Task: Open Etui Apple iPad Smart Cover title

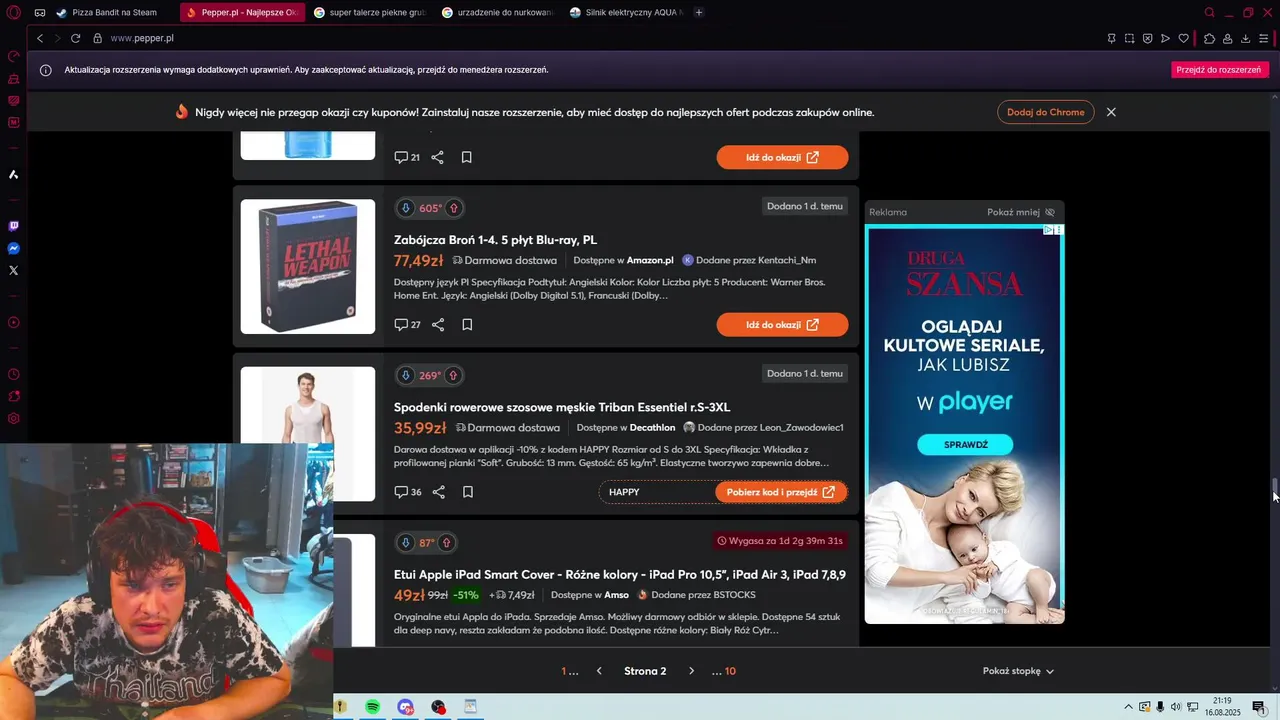Action: coord(620,574)
